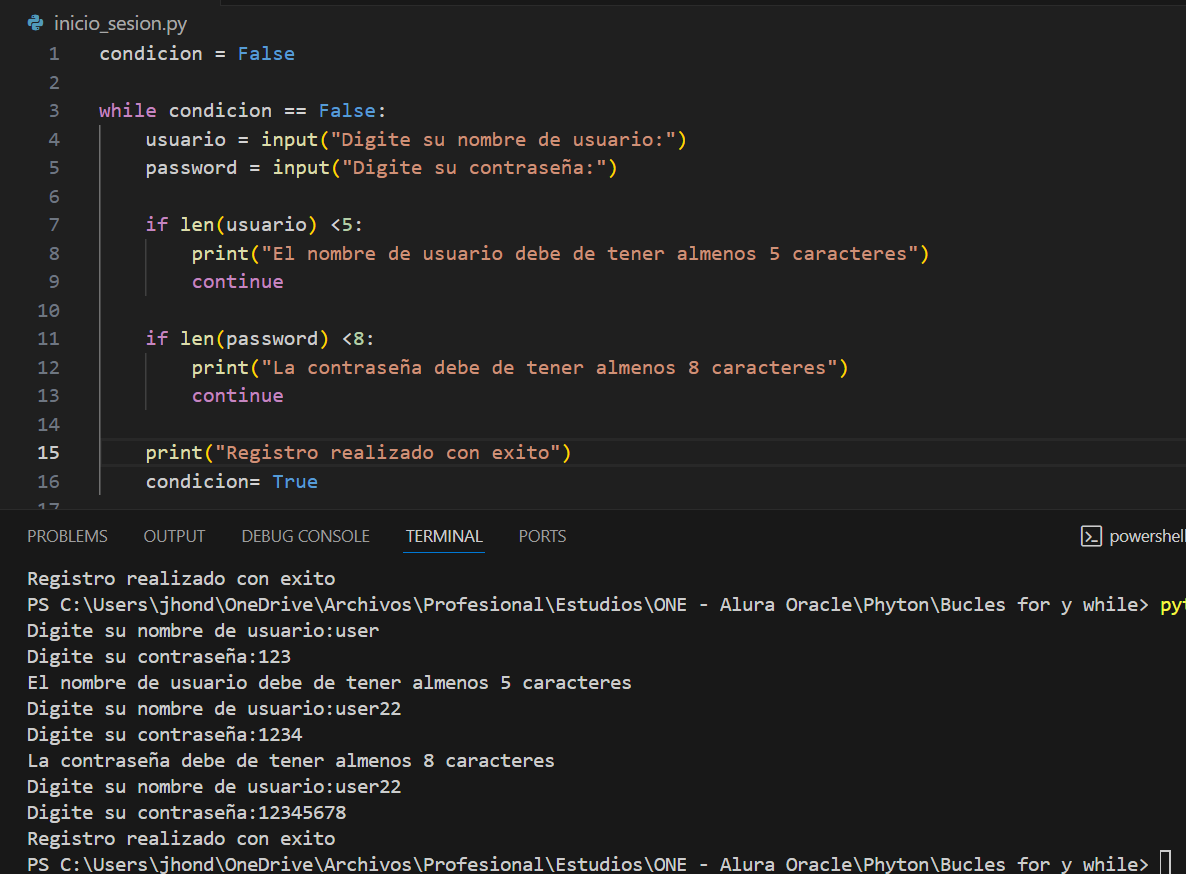Click the powershell terminal icon
This screenshot has width=1186, height=874.
point(1091,536)
